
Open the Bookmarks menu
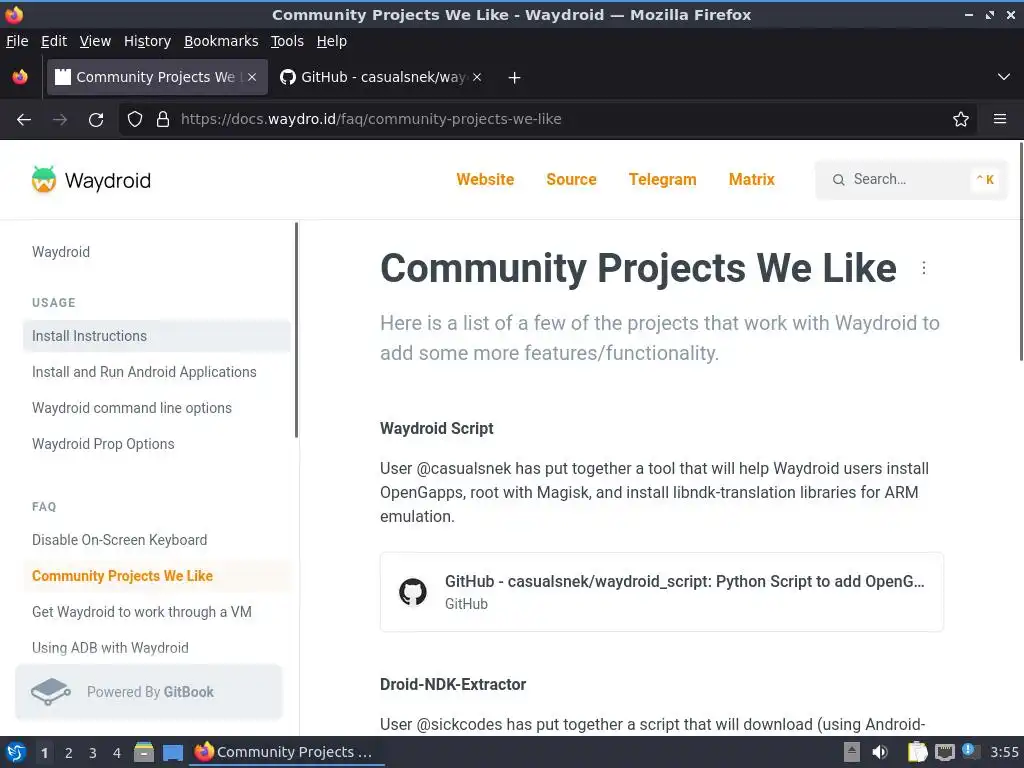[221, 41]
